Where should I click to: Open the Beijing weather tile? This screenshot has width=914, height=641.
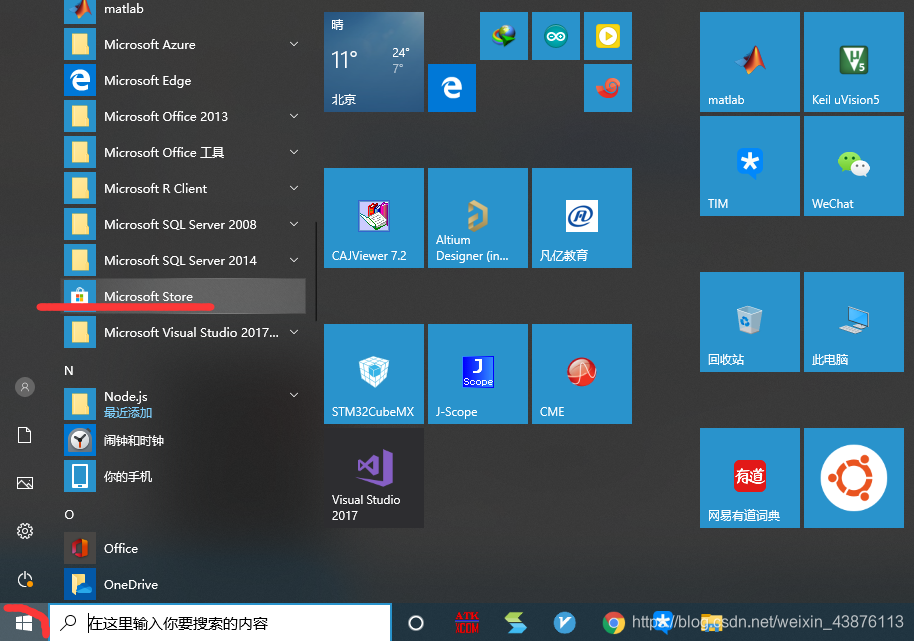374,62
